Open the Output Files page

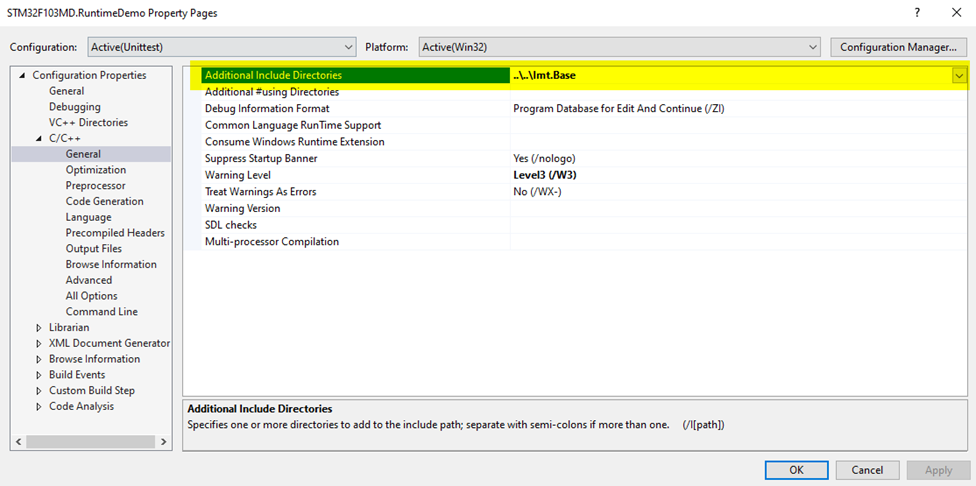click(93, 248)
